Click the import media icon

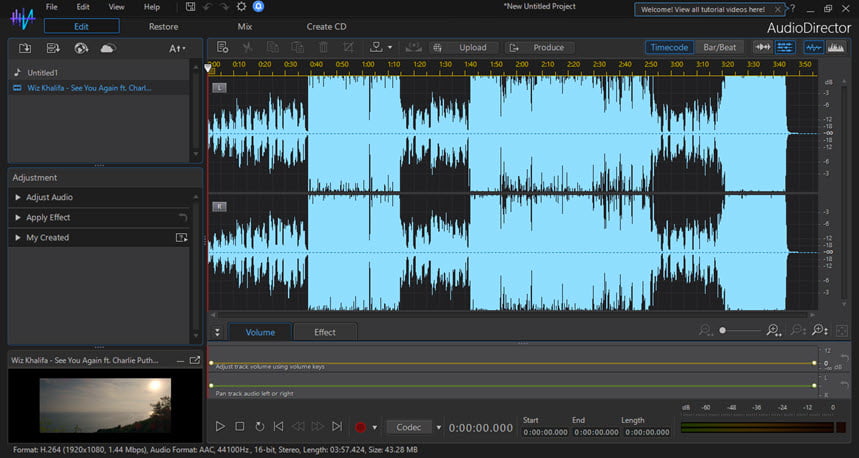tap(25, 48)
